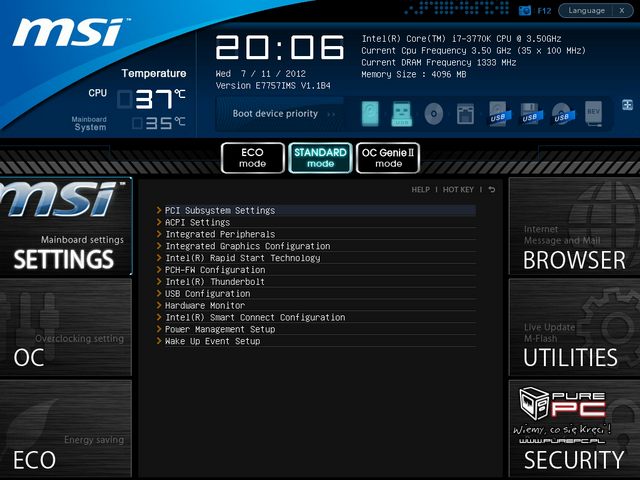Open the ECO energy saving panel
Screen dimensions: 640x480
coord(66,429)
